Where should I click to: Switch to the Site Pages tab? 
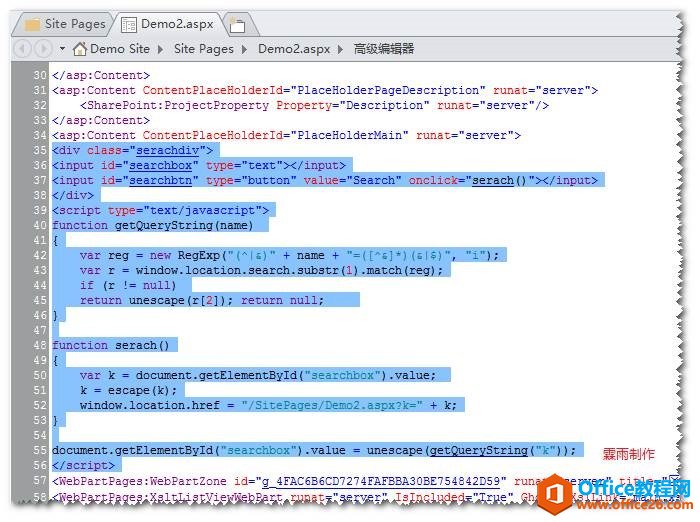[x=65, y=24]
